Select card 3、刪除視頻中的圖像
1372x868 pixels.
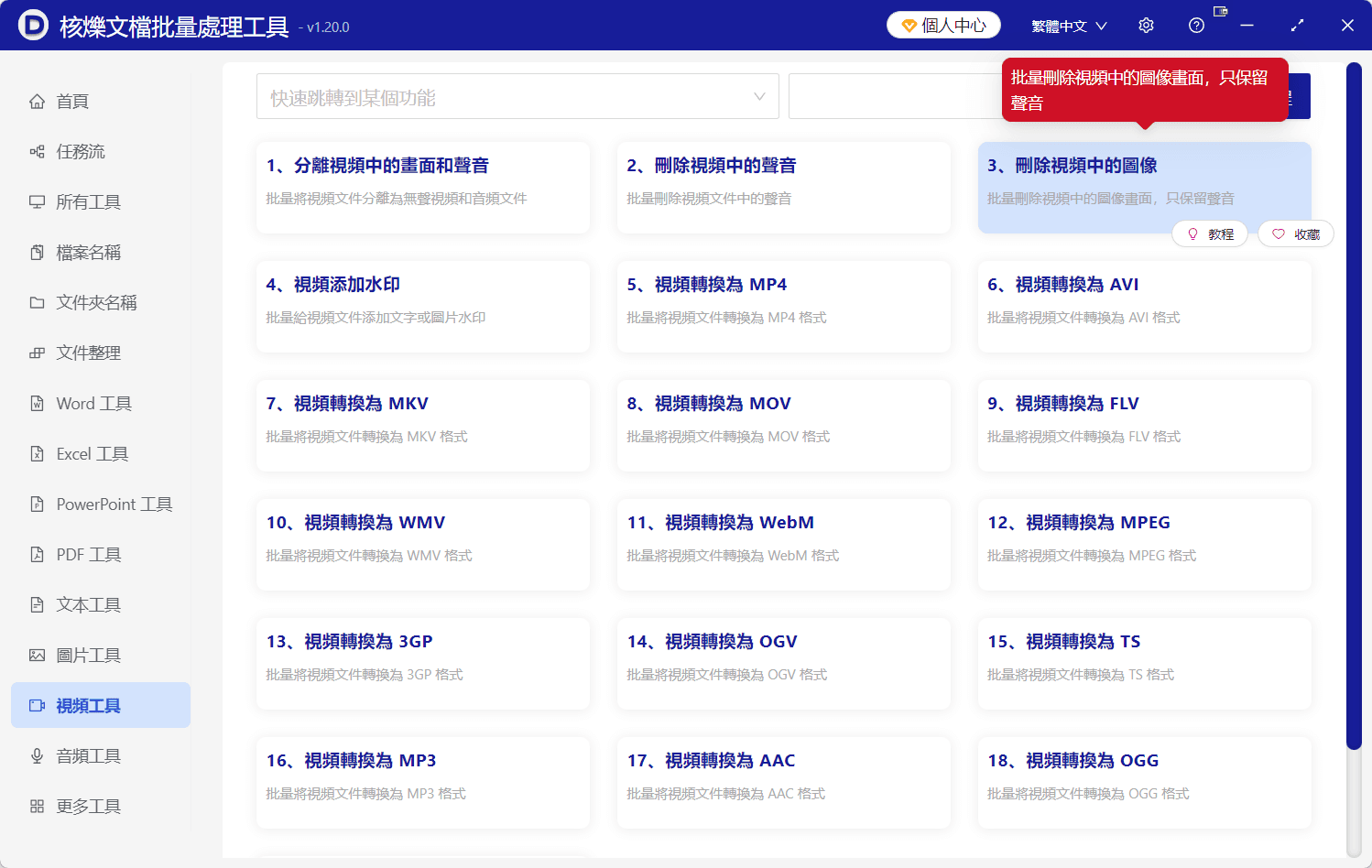tap(1145, 188)
